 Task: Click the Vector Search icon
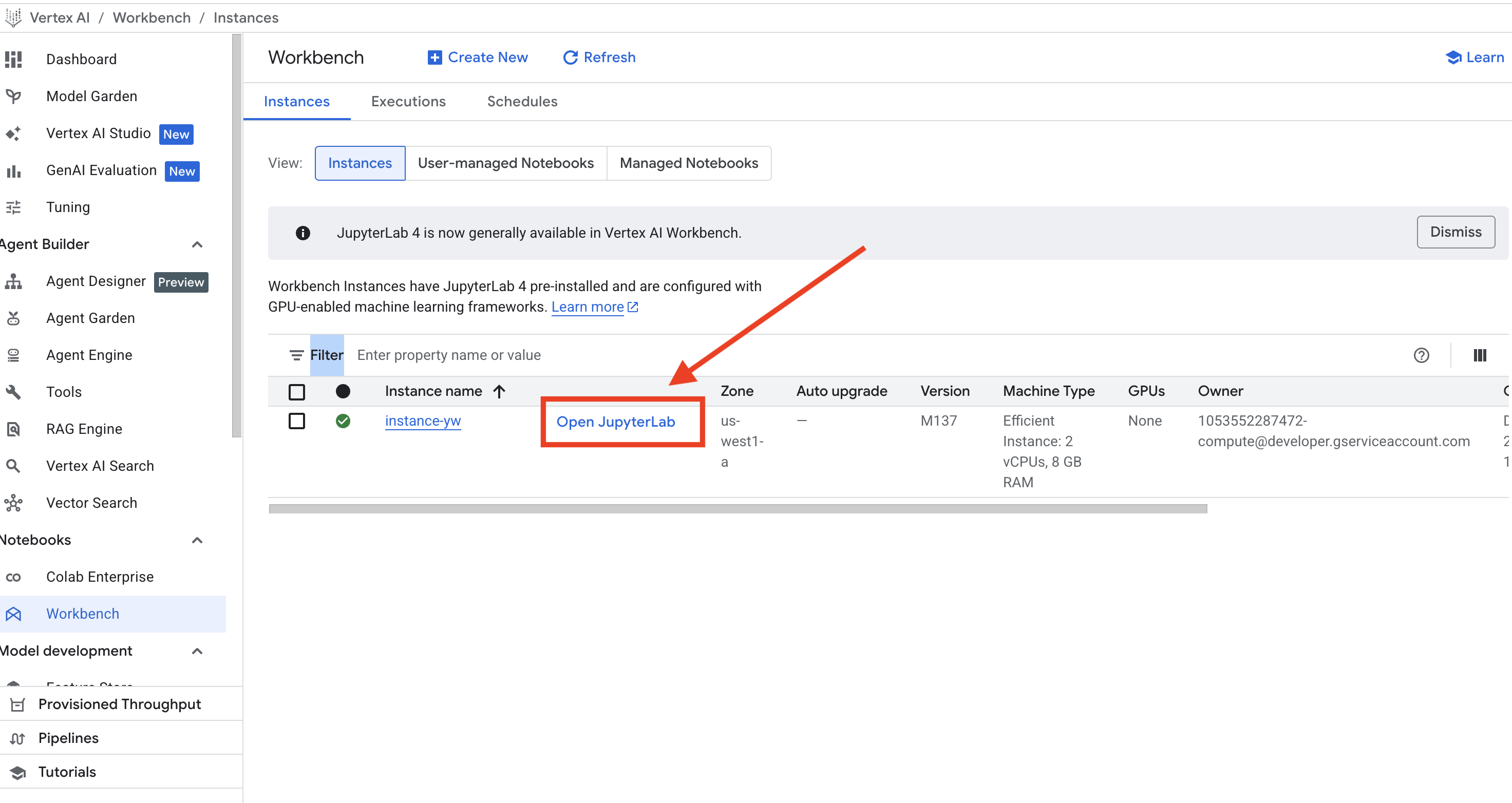[13, 503]
